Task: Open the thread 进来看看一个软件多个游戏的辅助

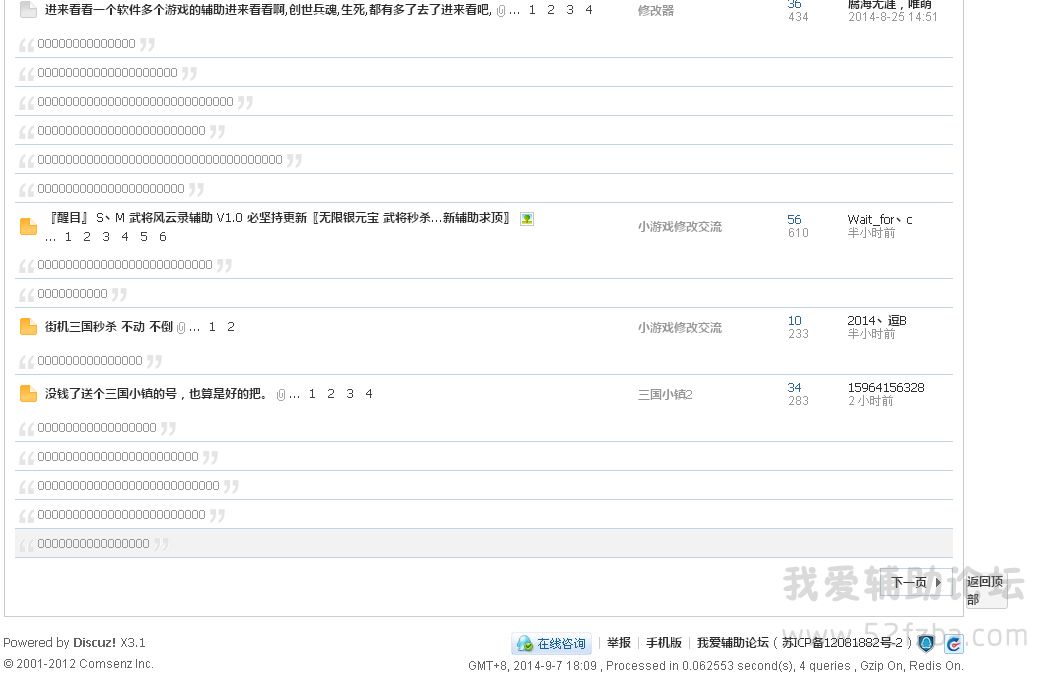Action: coord(268,10)
